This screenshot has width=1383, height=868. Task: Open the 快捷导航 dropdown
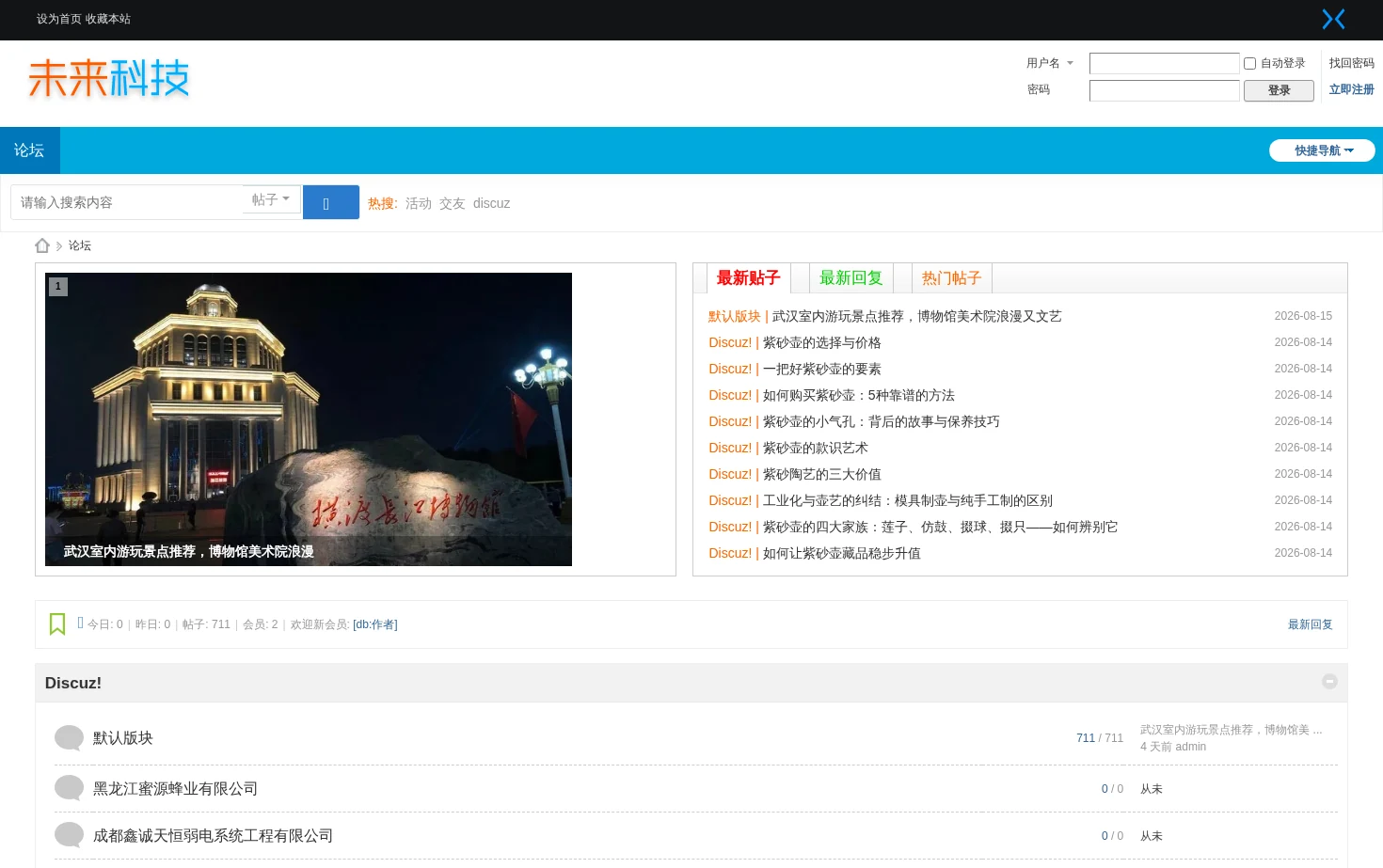1322,150
